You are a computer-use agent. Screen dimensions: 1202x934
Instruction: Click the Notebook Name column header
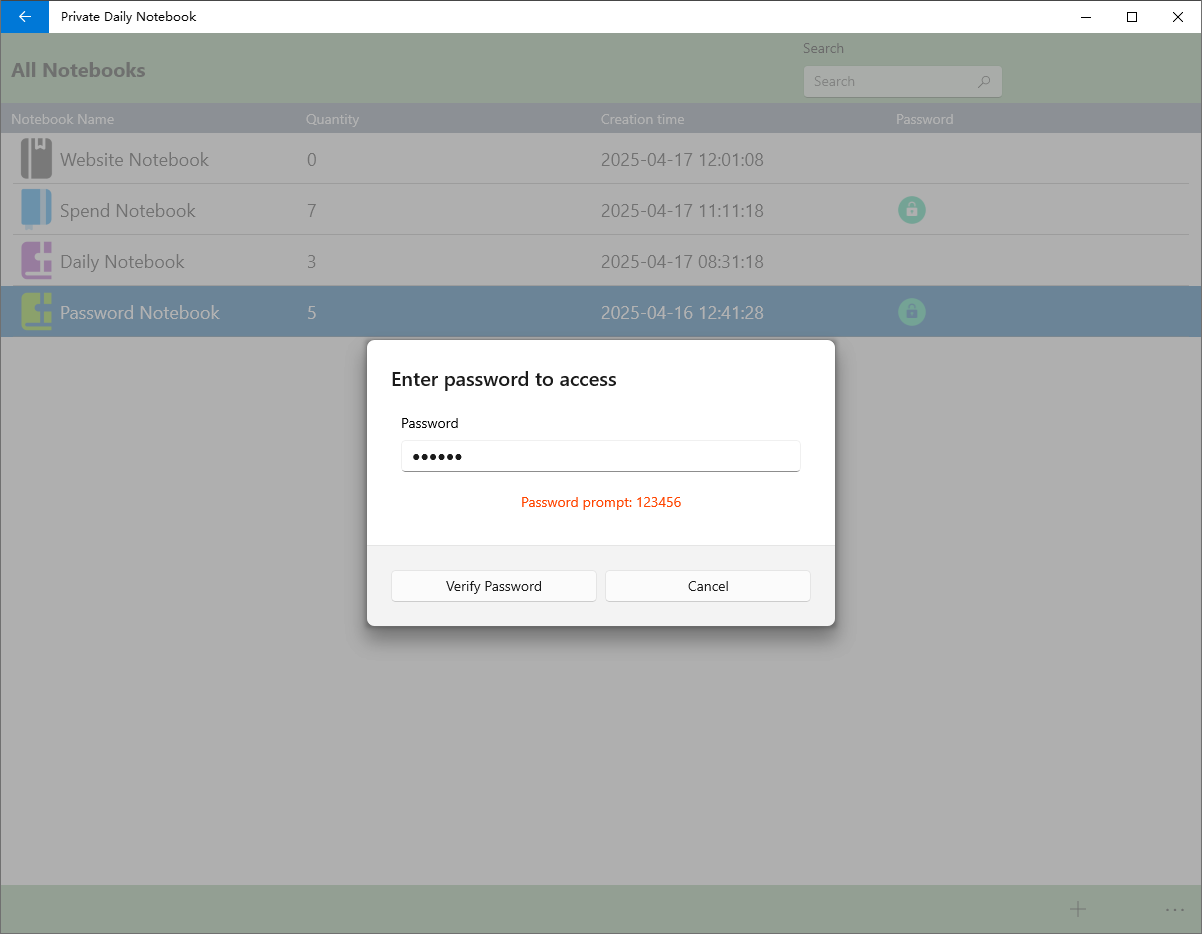62,119
